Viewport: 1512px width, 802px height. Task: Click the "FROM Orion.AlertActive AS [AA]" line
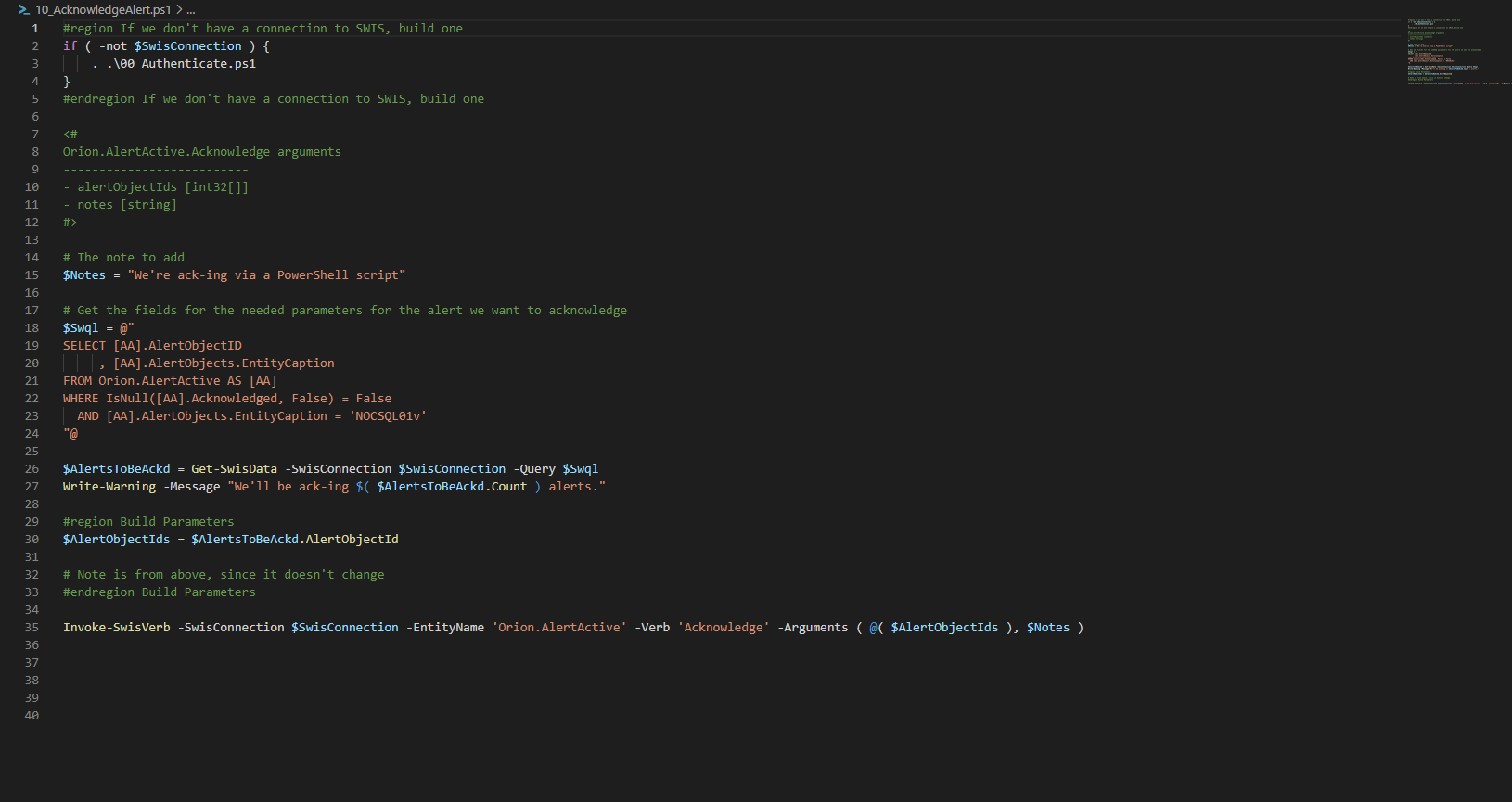pyautogui.click(x=170, y=380)
